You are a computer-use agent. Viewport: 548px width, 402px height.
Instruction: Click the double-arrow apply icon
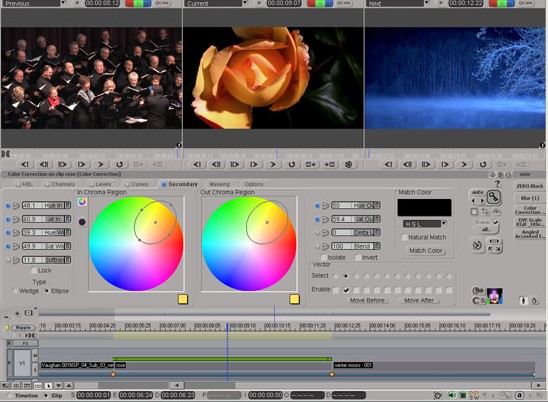(477, 245)
